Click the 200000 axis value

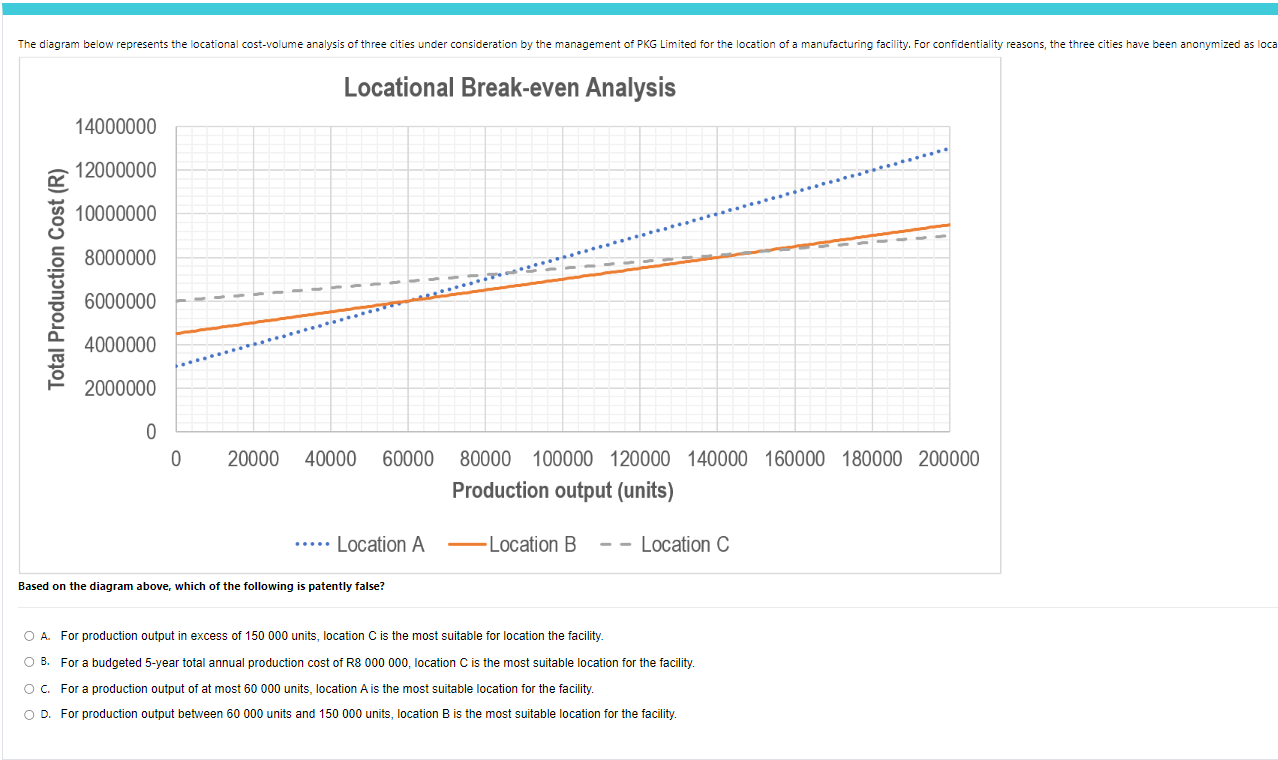click(x=950, y=459)
